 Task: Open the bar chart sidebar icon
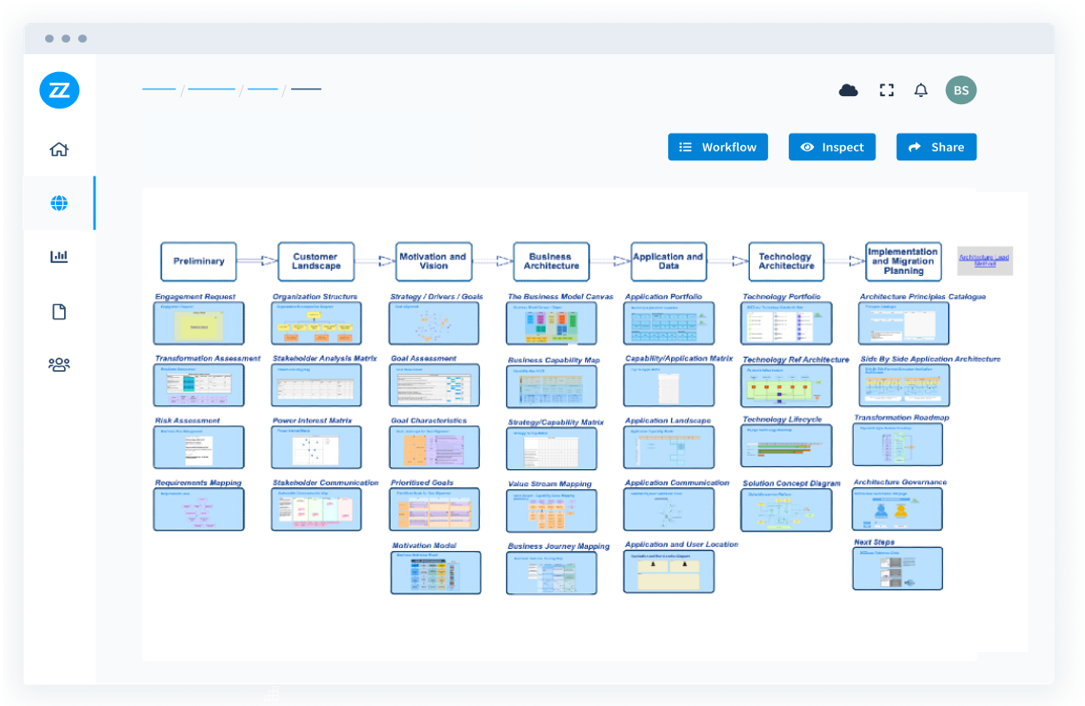[59, 256]
